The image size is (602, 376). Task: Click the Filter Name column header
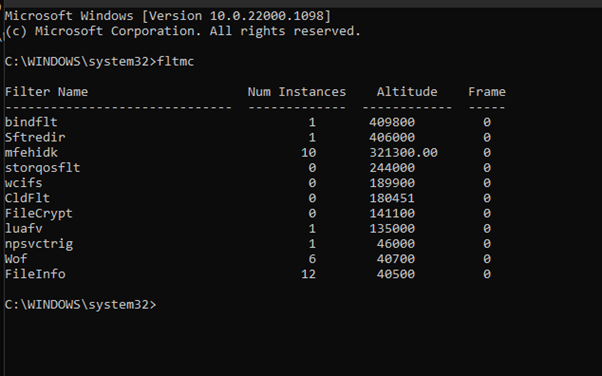[x=46, y=92]
